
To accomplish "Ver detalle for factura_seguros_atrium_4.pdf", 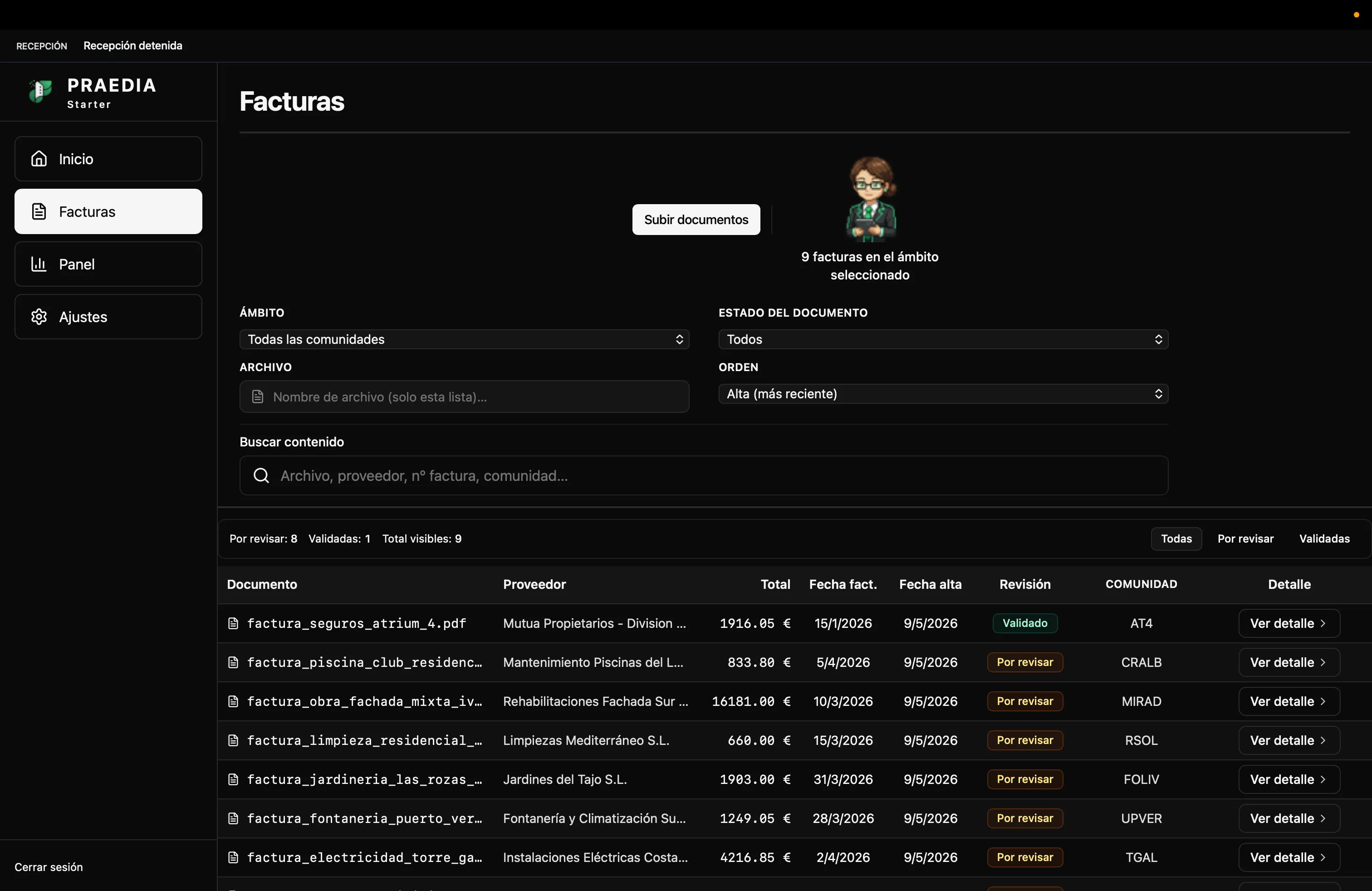I will [1289, 623].
